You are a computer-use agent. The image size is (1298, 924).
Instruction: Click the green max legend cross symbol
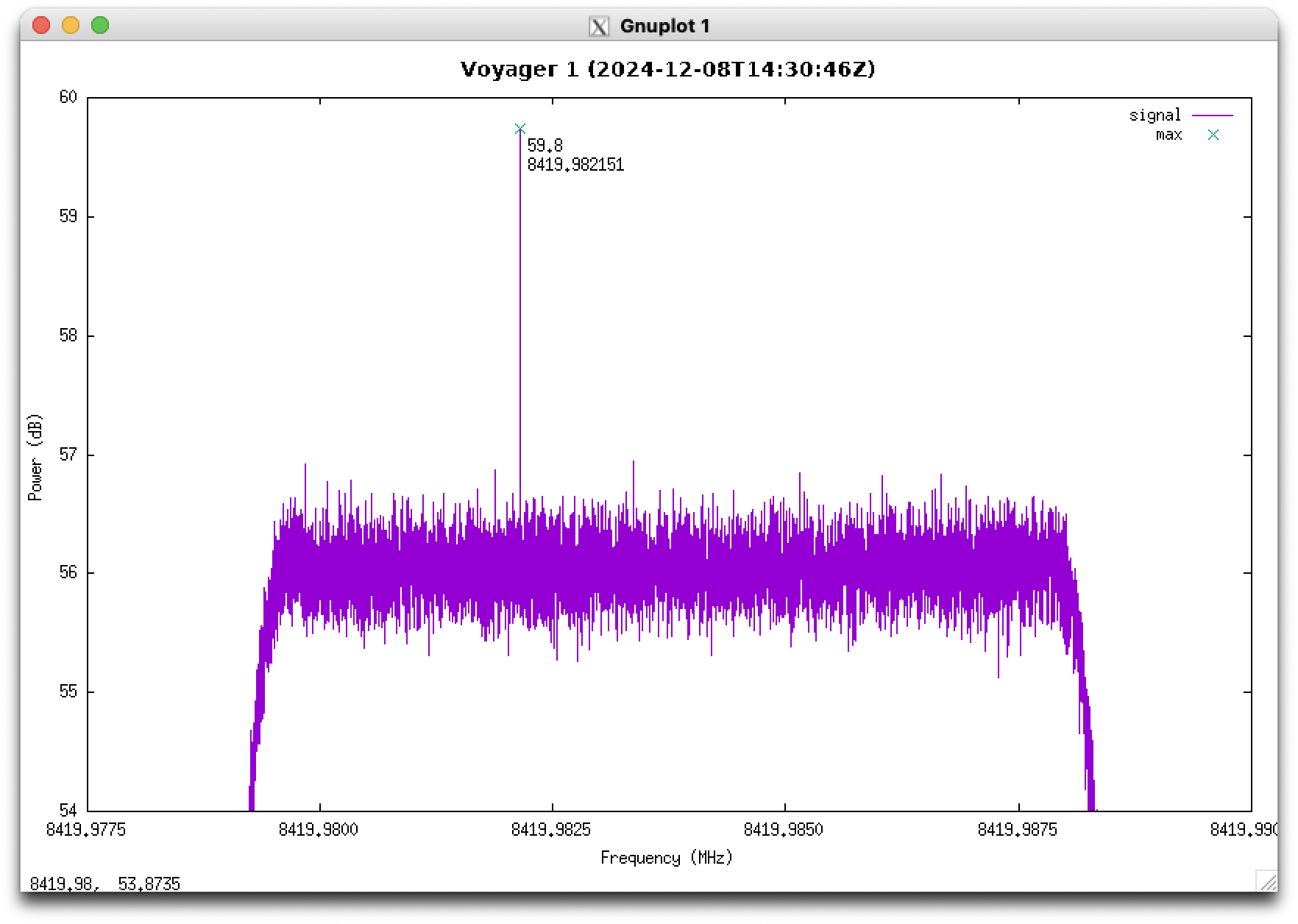1213,135
